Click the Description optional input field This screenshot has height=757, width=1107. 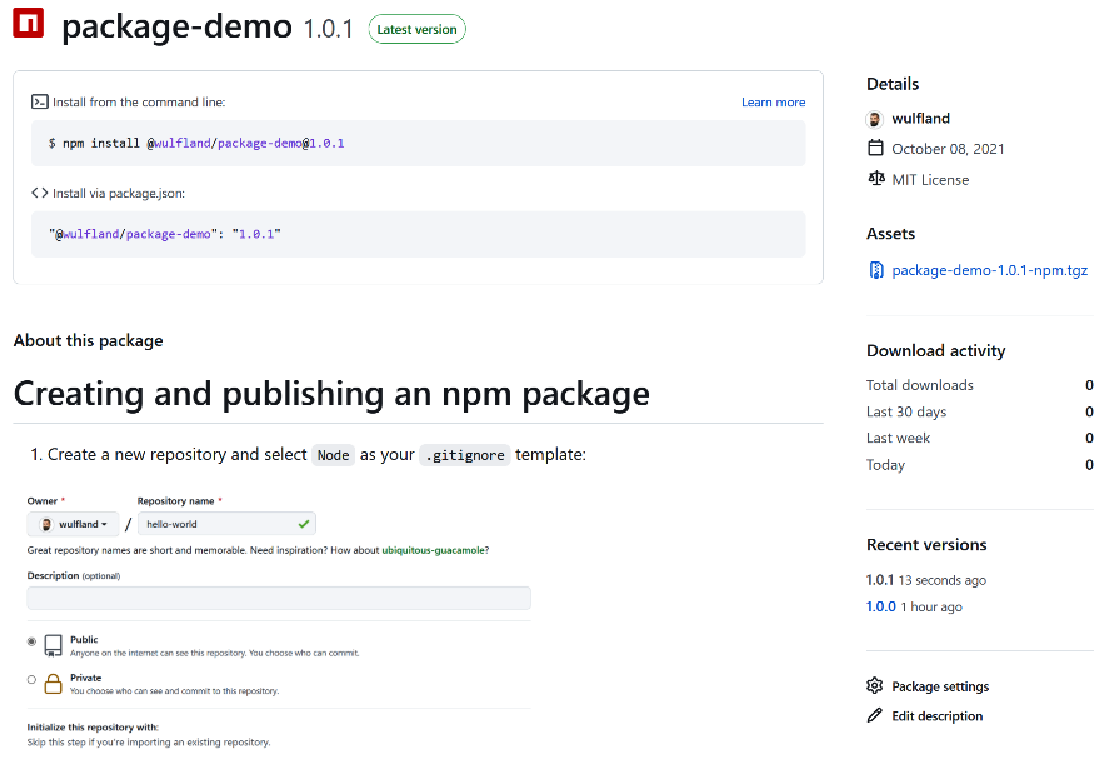pos(279,598)
